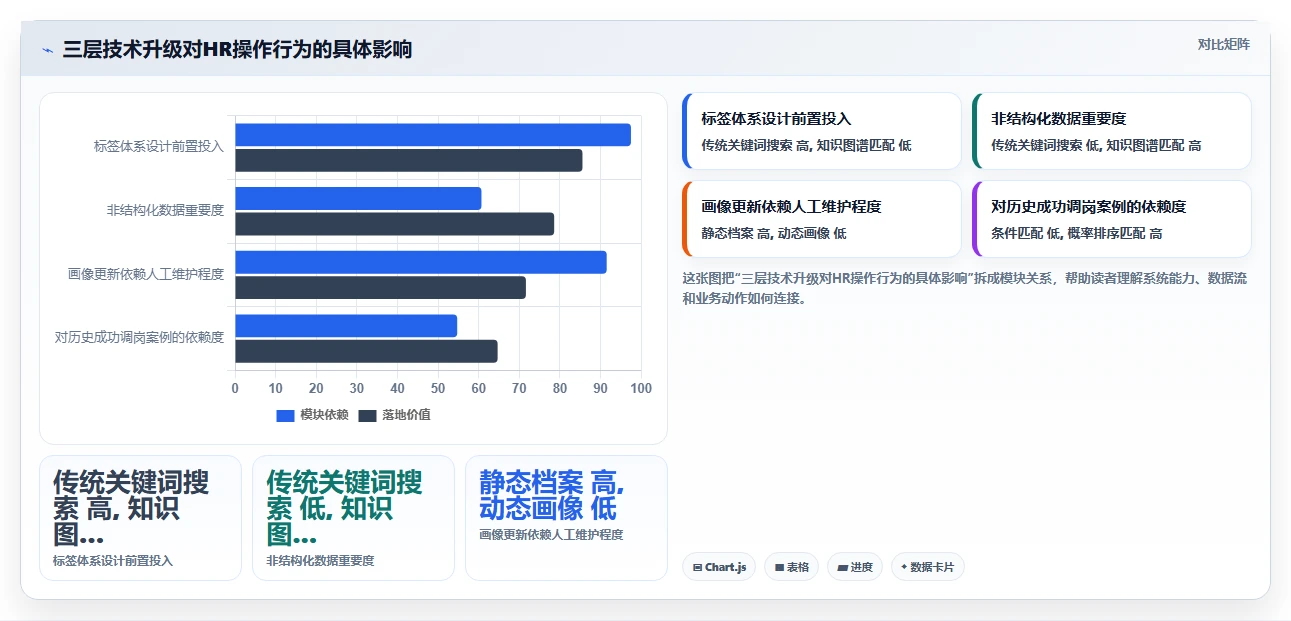
Task: Click the 对比矩阵 label in header
Action: click(x=1223, y=44)
